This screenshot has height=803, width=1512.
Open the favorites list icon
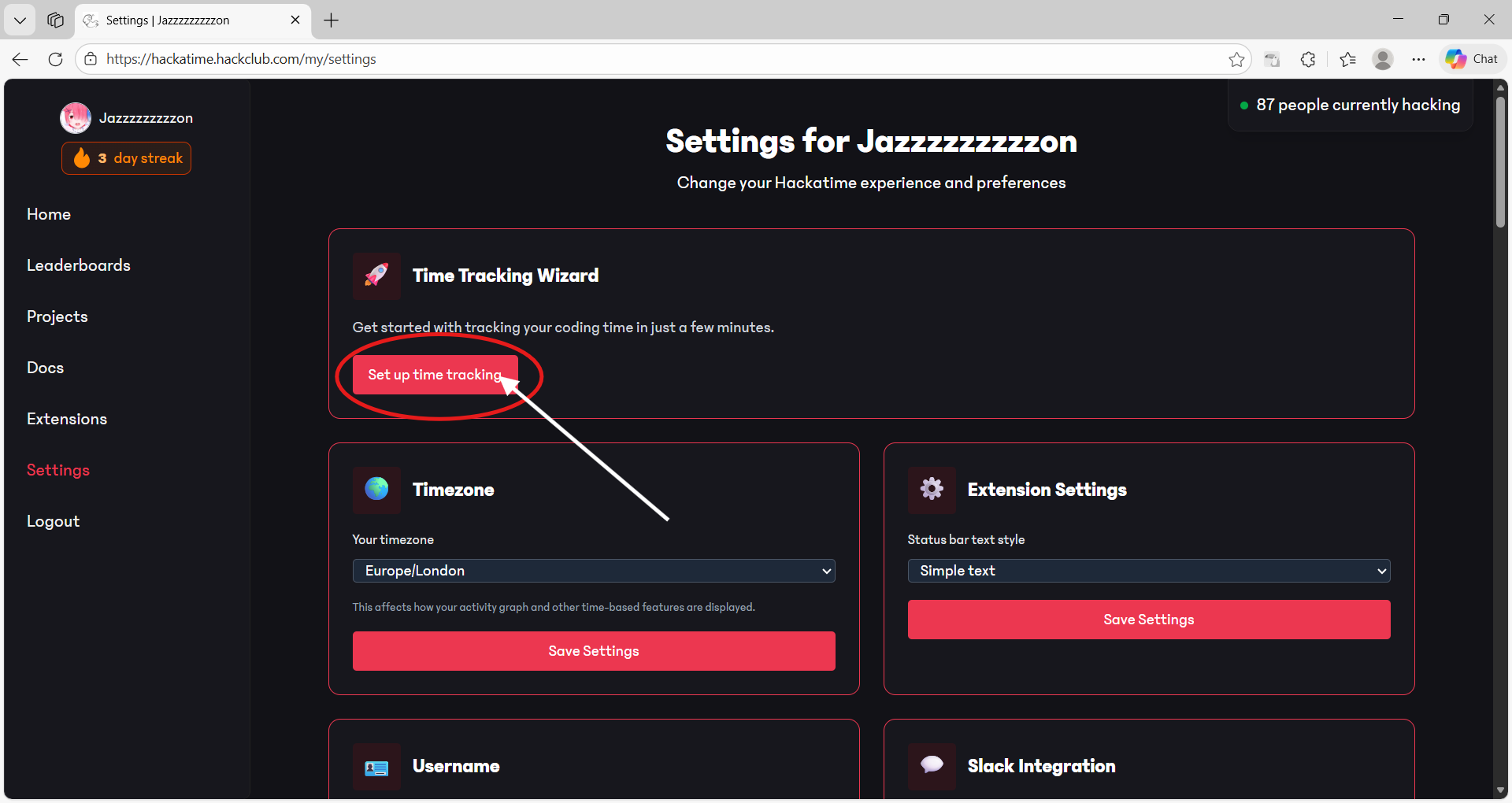(1347, 59)
